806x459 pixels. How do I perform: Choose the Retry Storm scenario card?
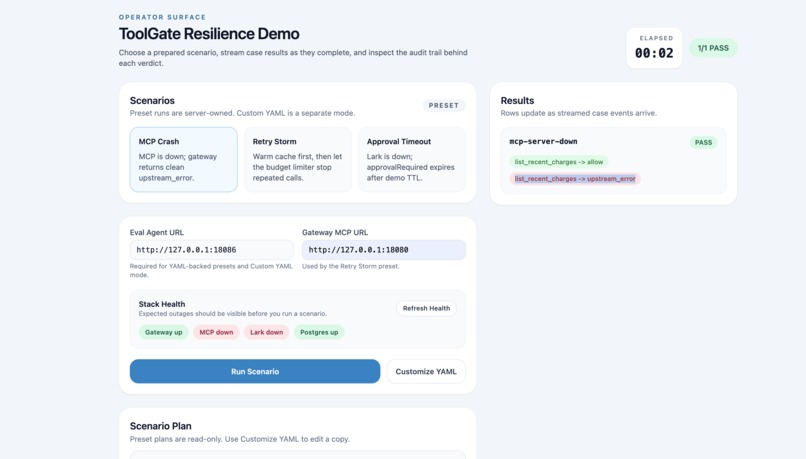pyautogui.click(x=298, y=159)
